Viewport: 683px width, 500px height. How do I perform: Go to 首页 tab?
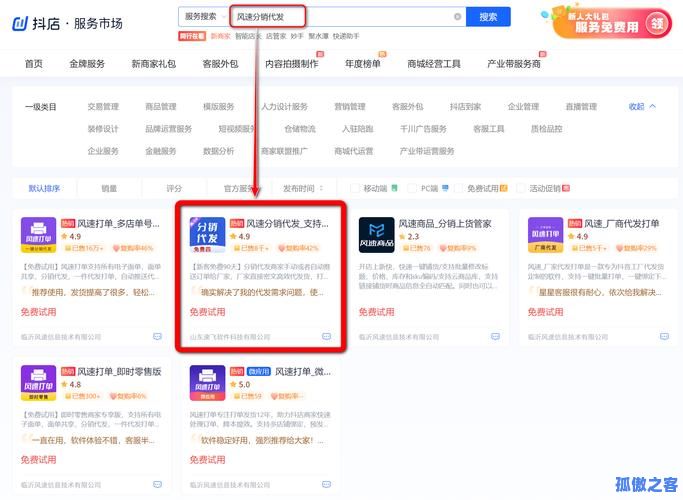tap(34, 64)
